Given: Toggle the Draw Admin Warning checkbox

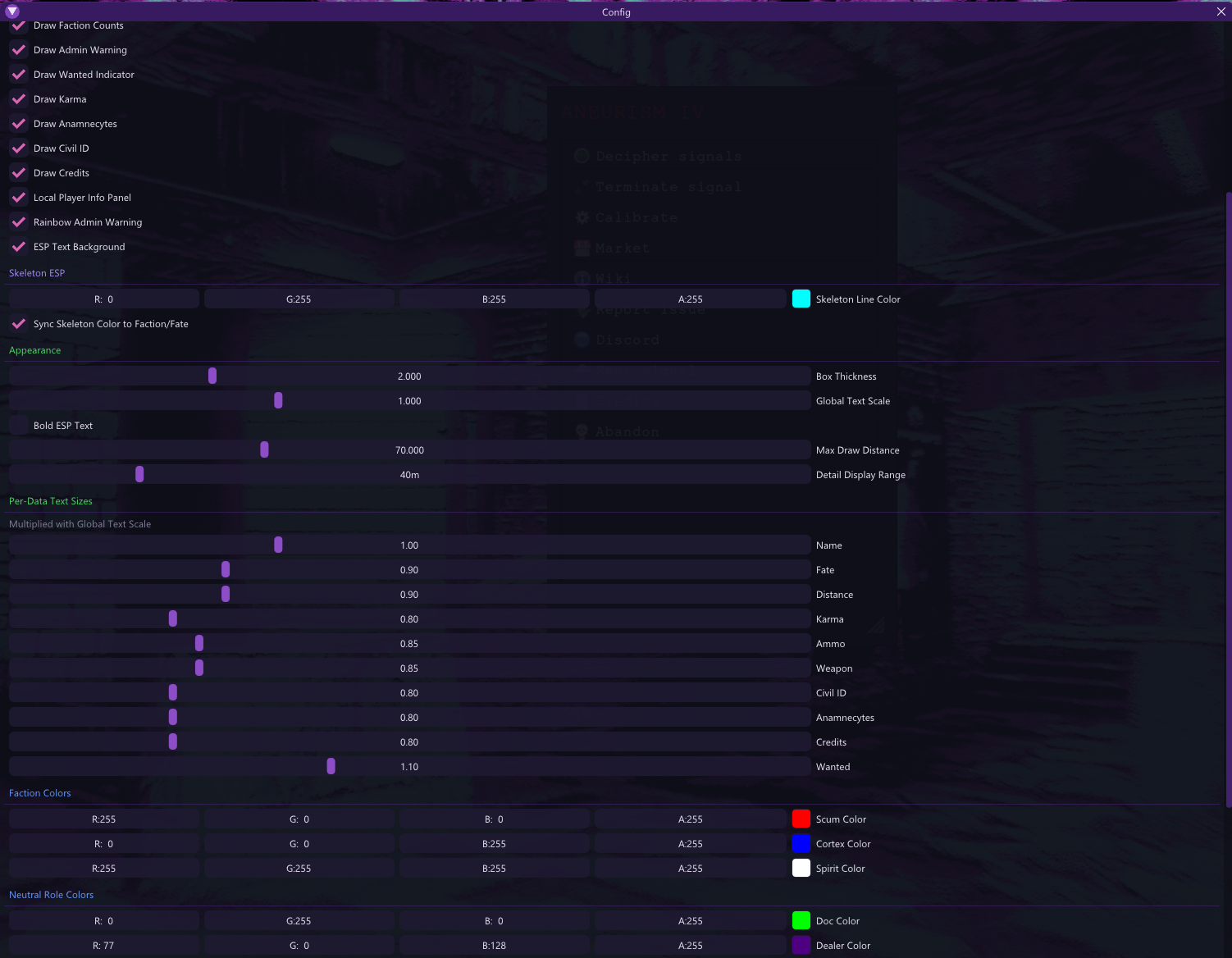Looking at the screenshot, I should click(19, 50).
